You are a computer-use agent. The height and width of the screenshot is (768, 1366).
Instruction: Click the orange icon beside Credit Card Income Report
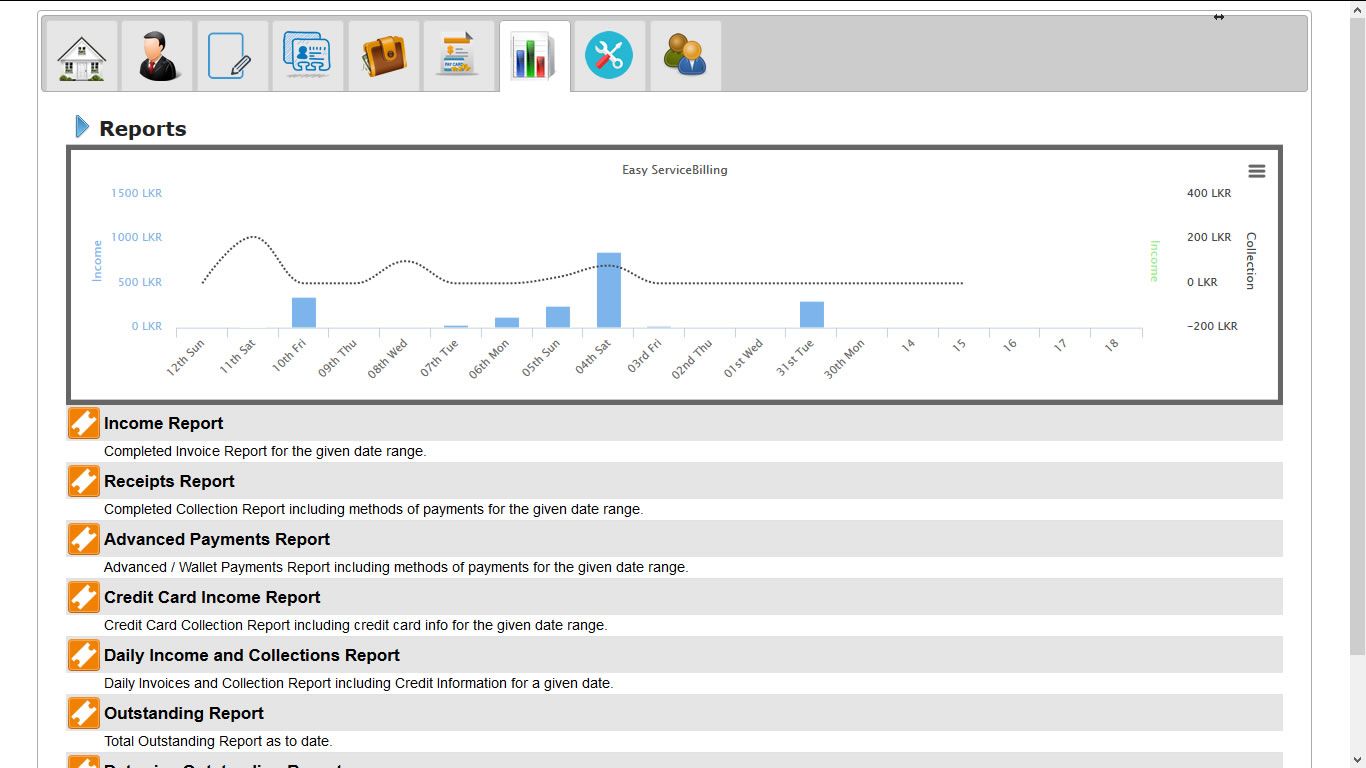[x=84, y=597]
